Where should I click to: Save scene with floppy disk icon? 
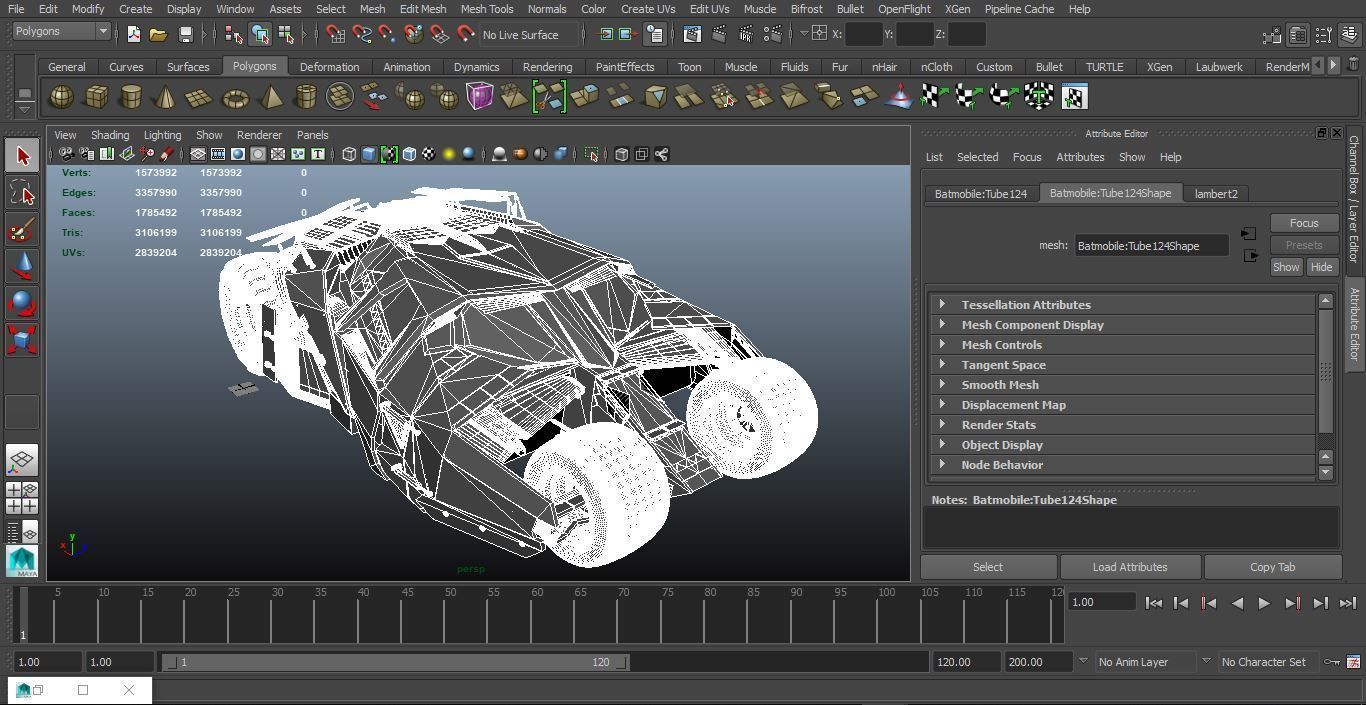point(185,34)
